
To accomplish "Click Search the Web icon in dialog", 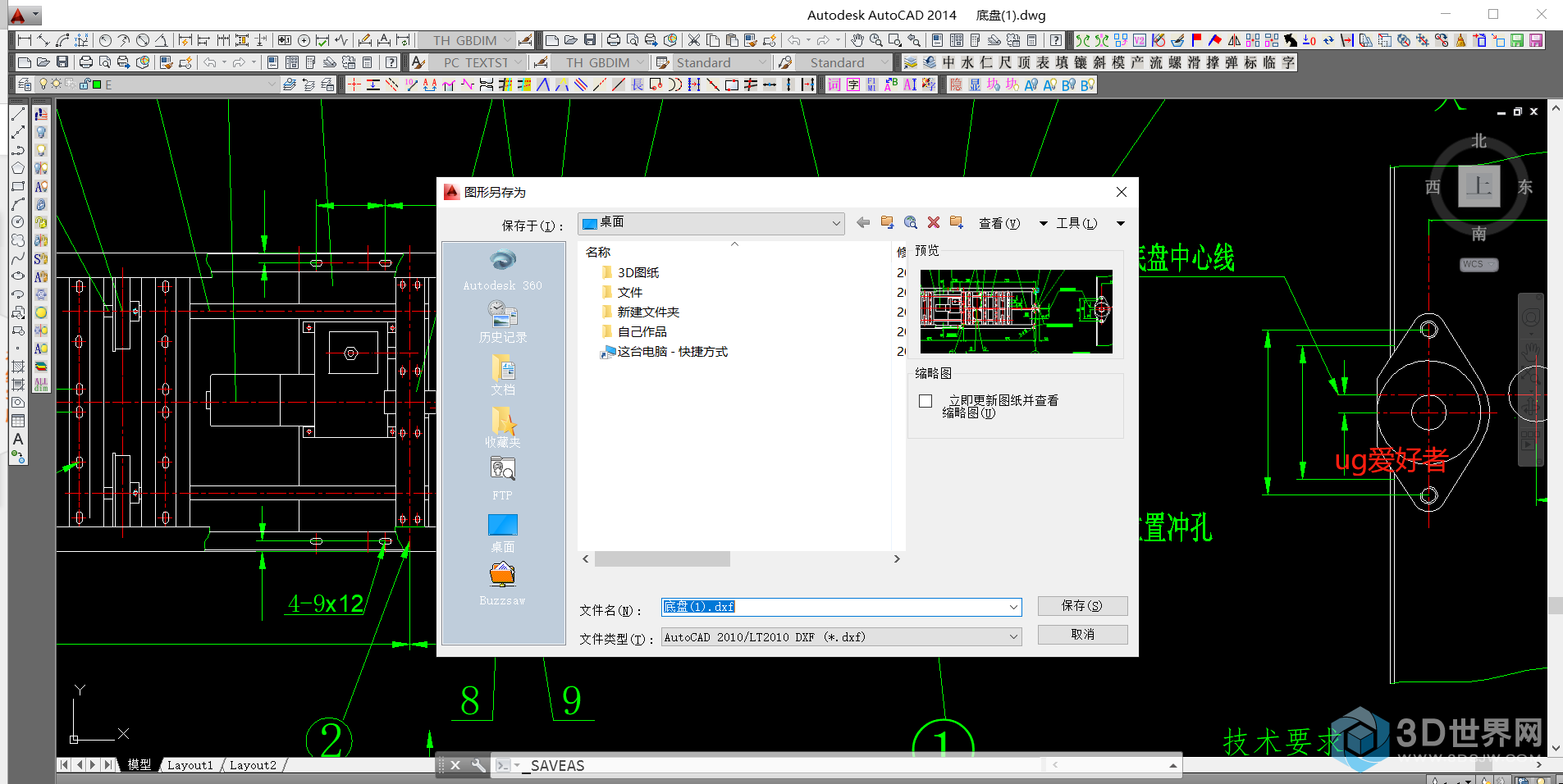I will pyautogui.click(x=911, y=223).
